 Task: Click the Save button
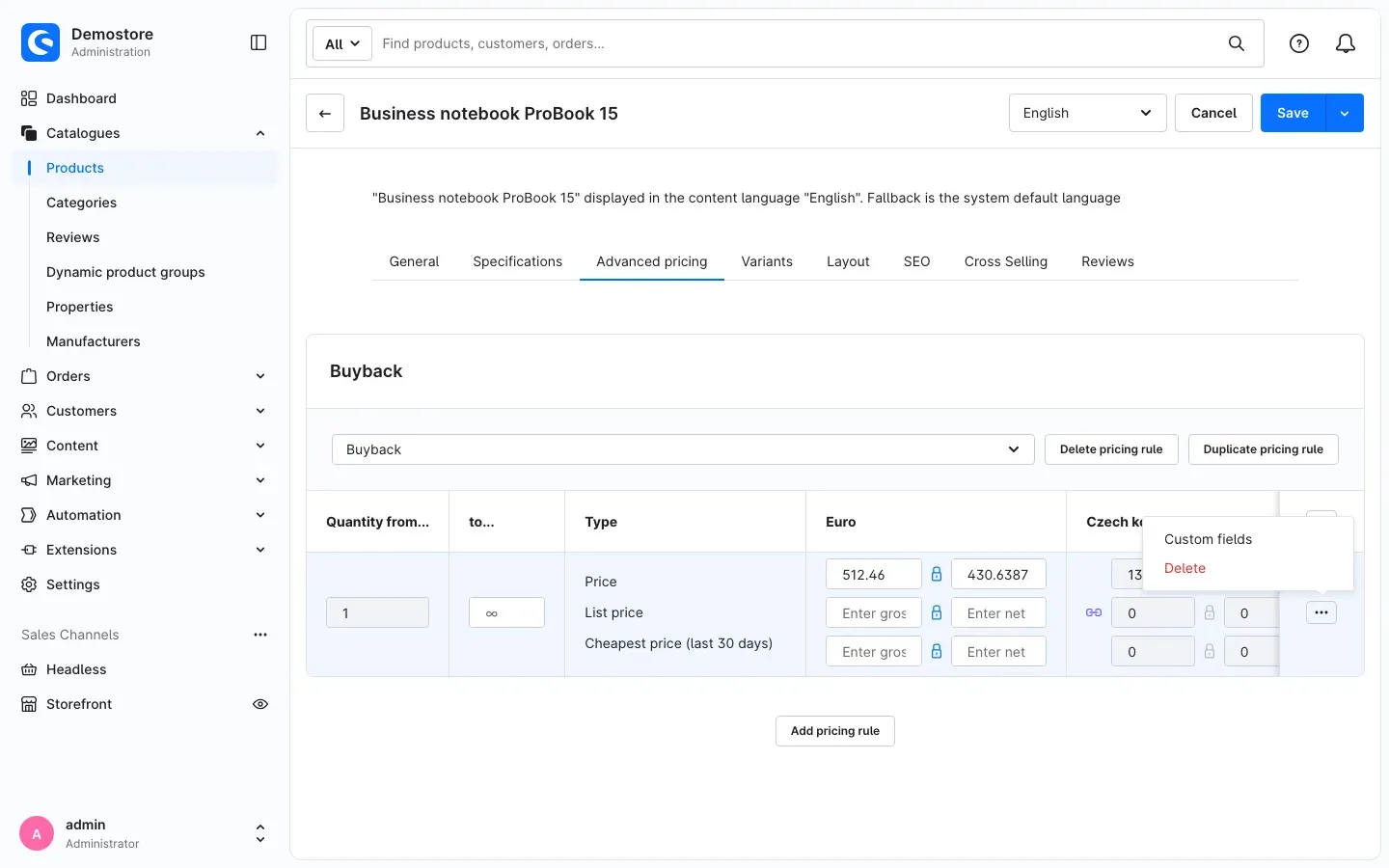(1293, 113)
